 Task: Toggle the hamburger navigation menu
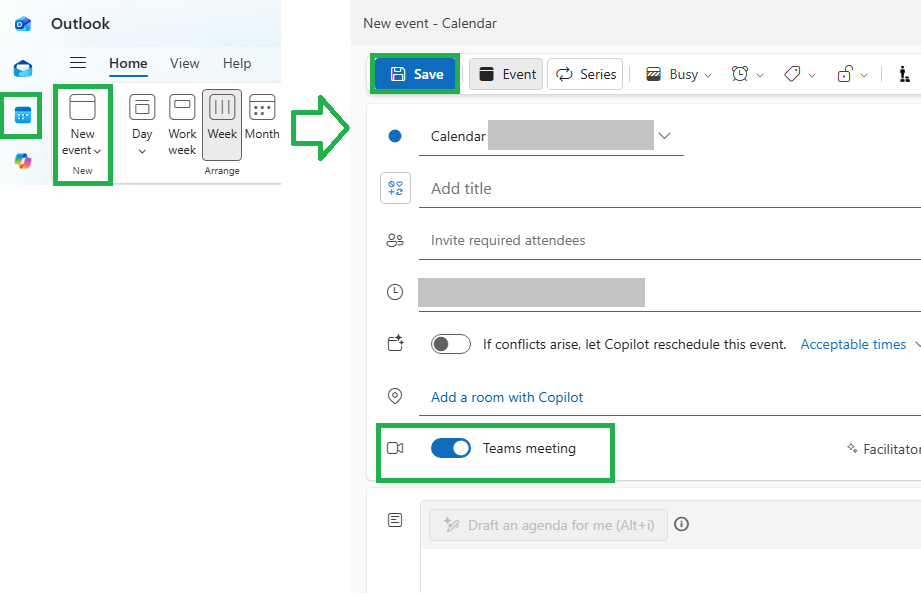78,63
